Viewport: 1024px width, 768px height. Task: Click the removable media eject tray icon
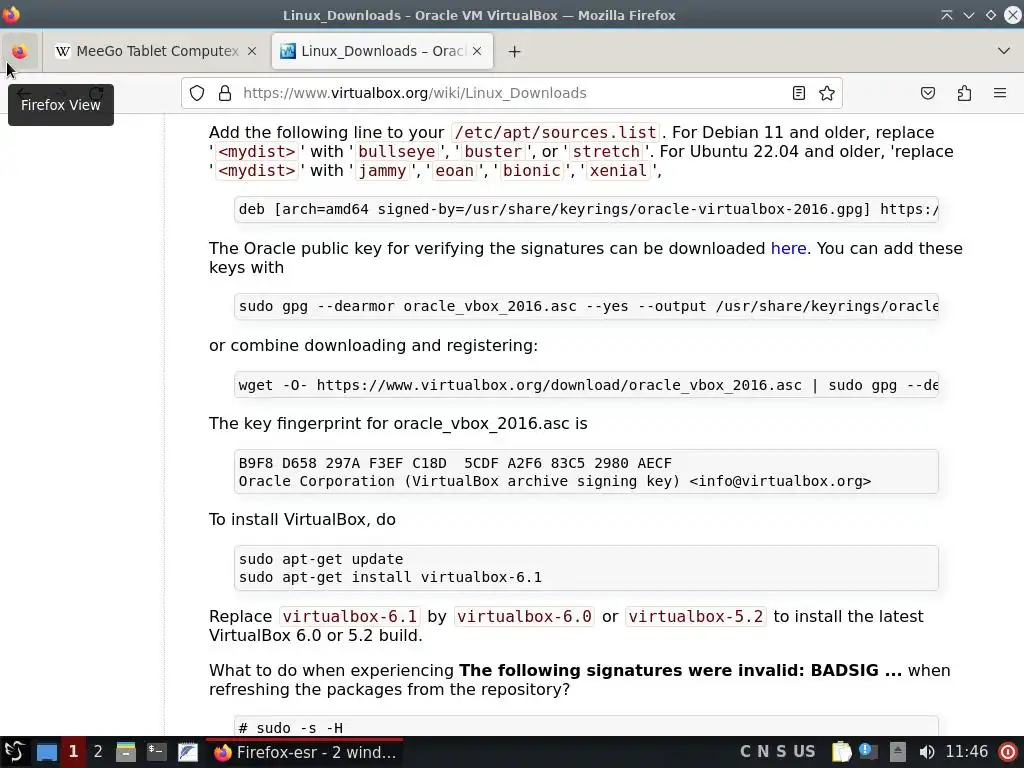point(897,752)
